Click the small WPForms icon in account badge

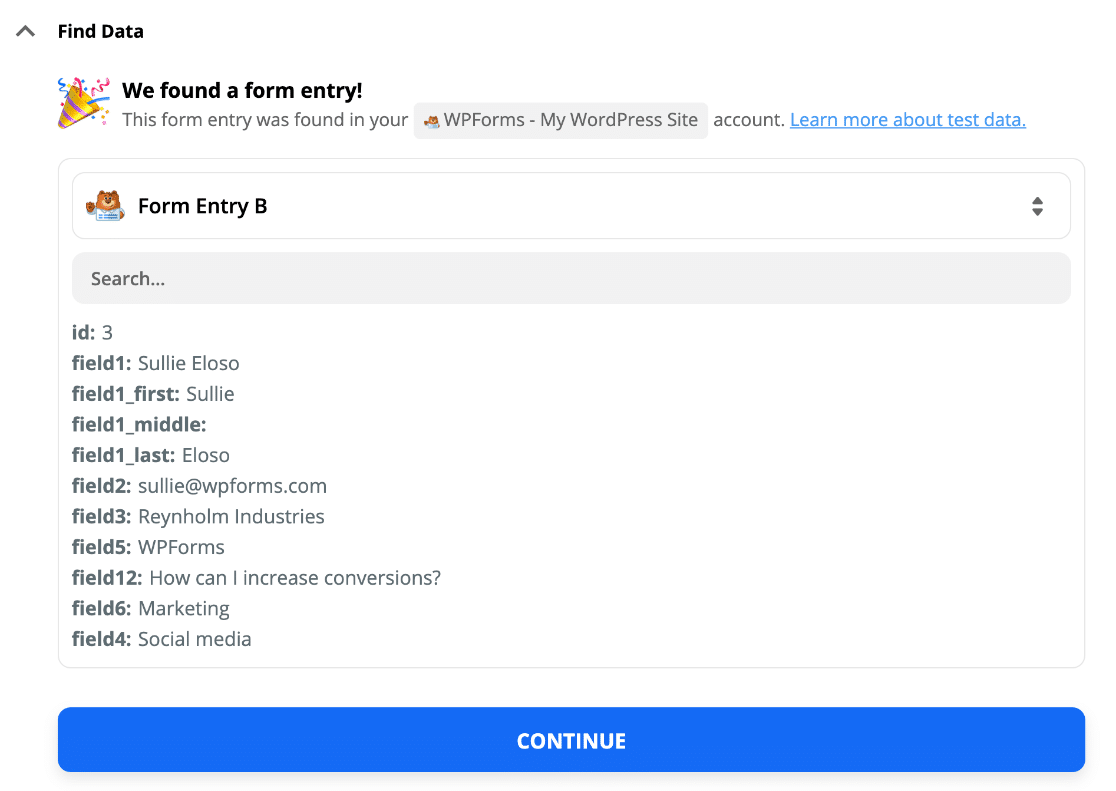pos(431,121)
